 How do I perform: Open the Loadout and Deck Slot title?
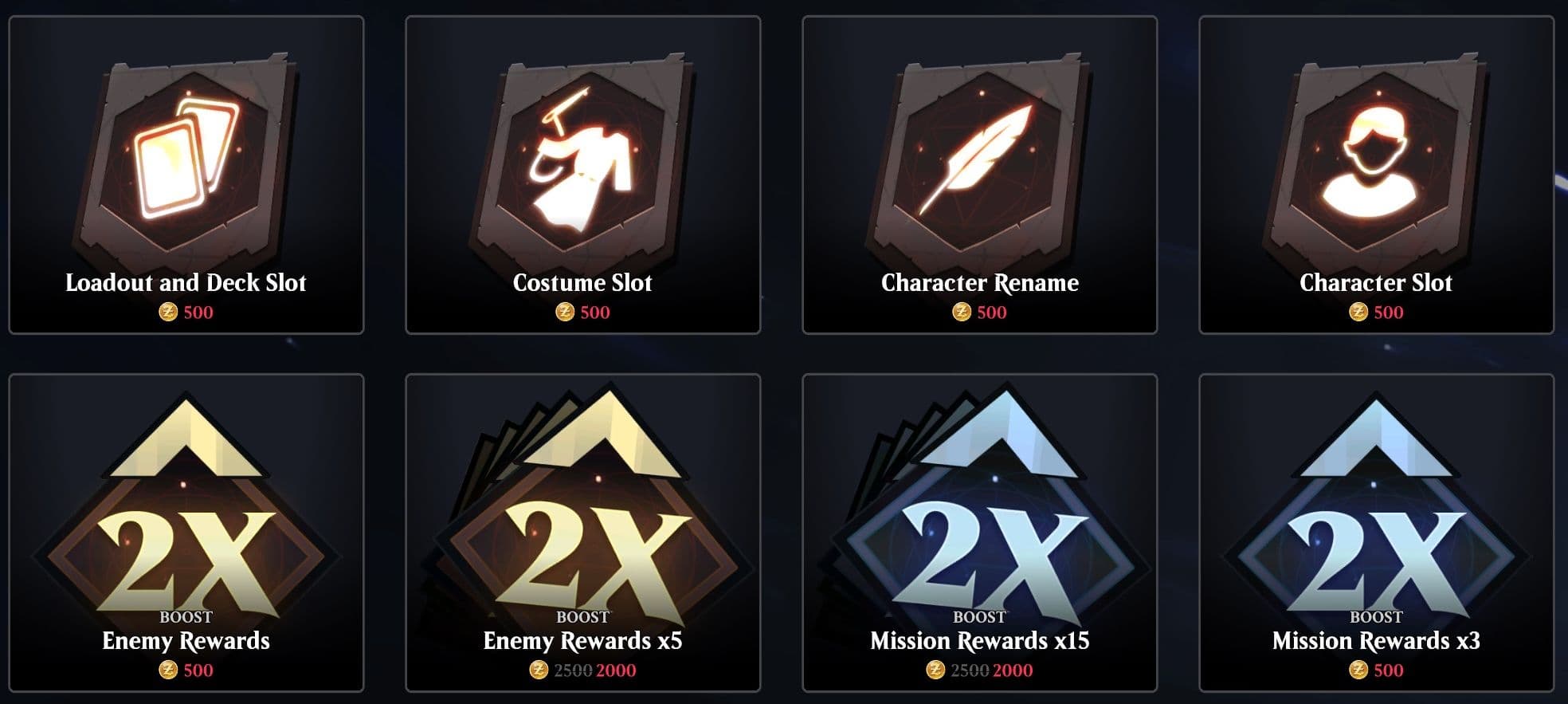(x=186, y=283)
